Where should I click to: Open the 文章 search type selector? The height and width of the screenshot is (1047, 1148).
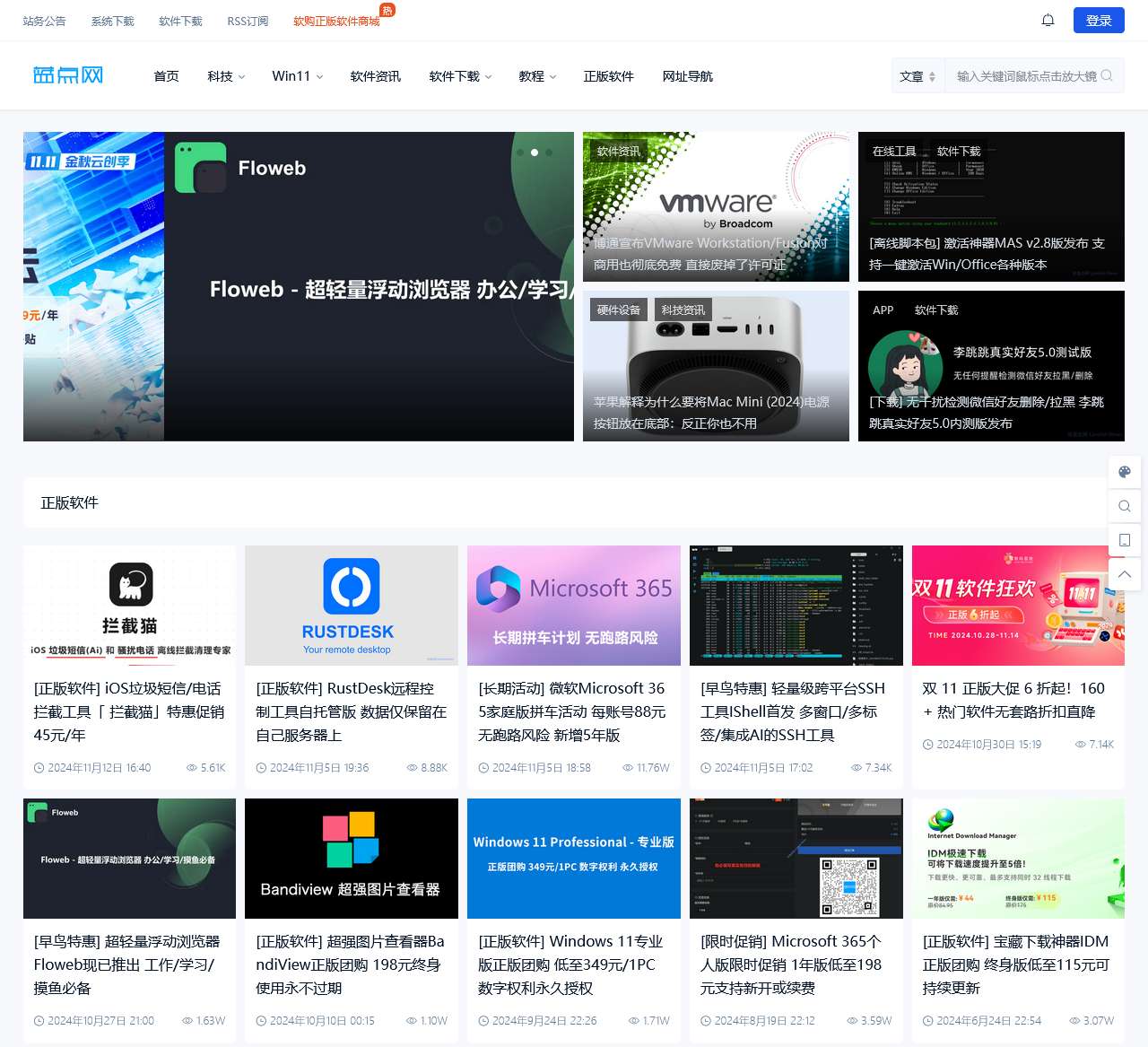tap(918, 76)
